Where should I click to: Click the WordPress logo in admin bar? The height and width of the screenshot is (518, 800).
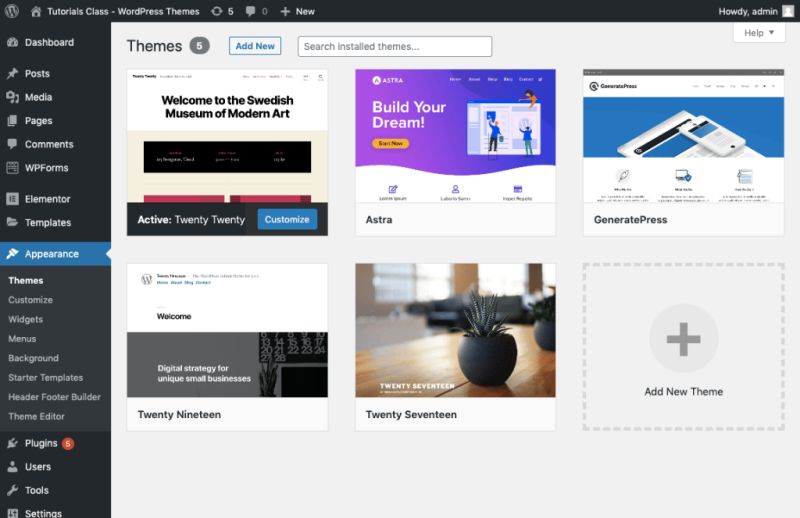tap(12, 11)
